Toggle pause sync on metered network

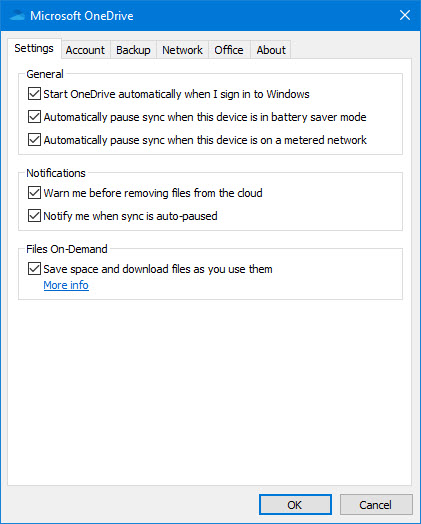[34, 140]
